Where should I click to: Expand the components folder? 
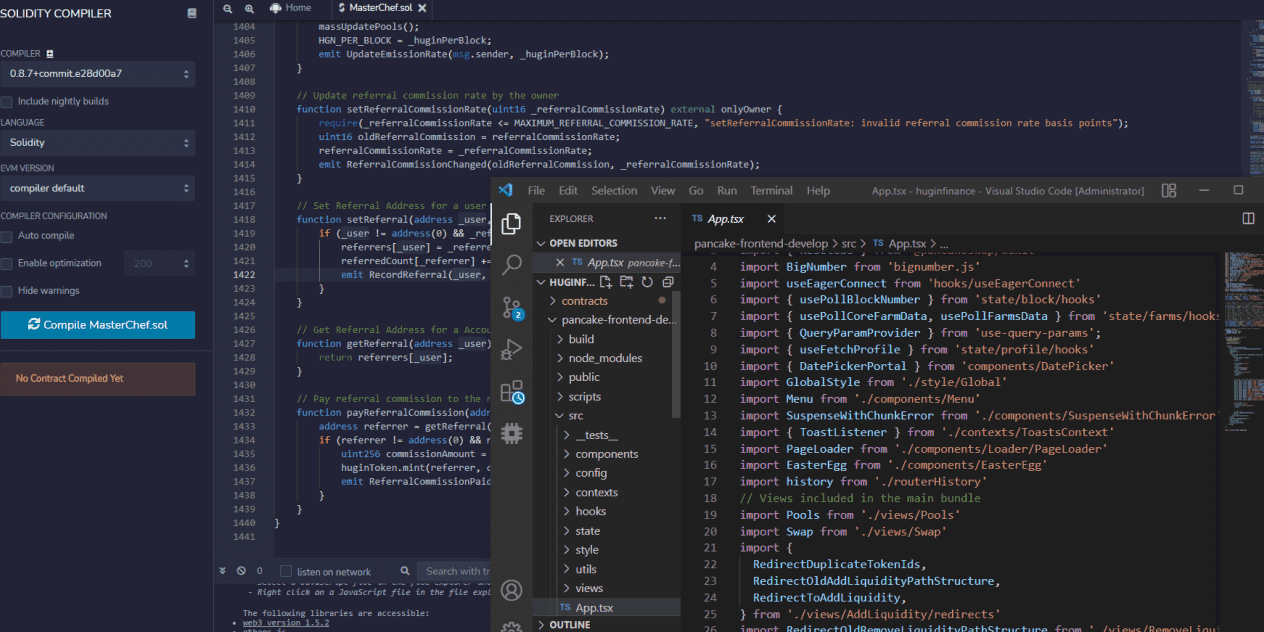tap(606, 454)
